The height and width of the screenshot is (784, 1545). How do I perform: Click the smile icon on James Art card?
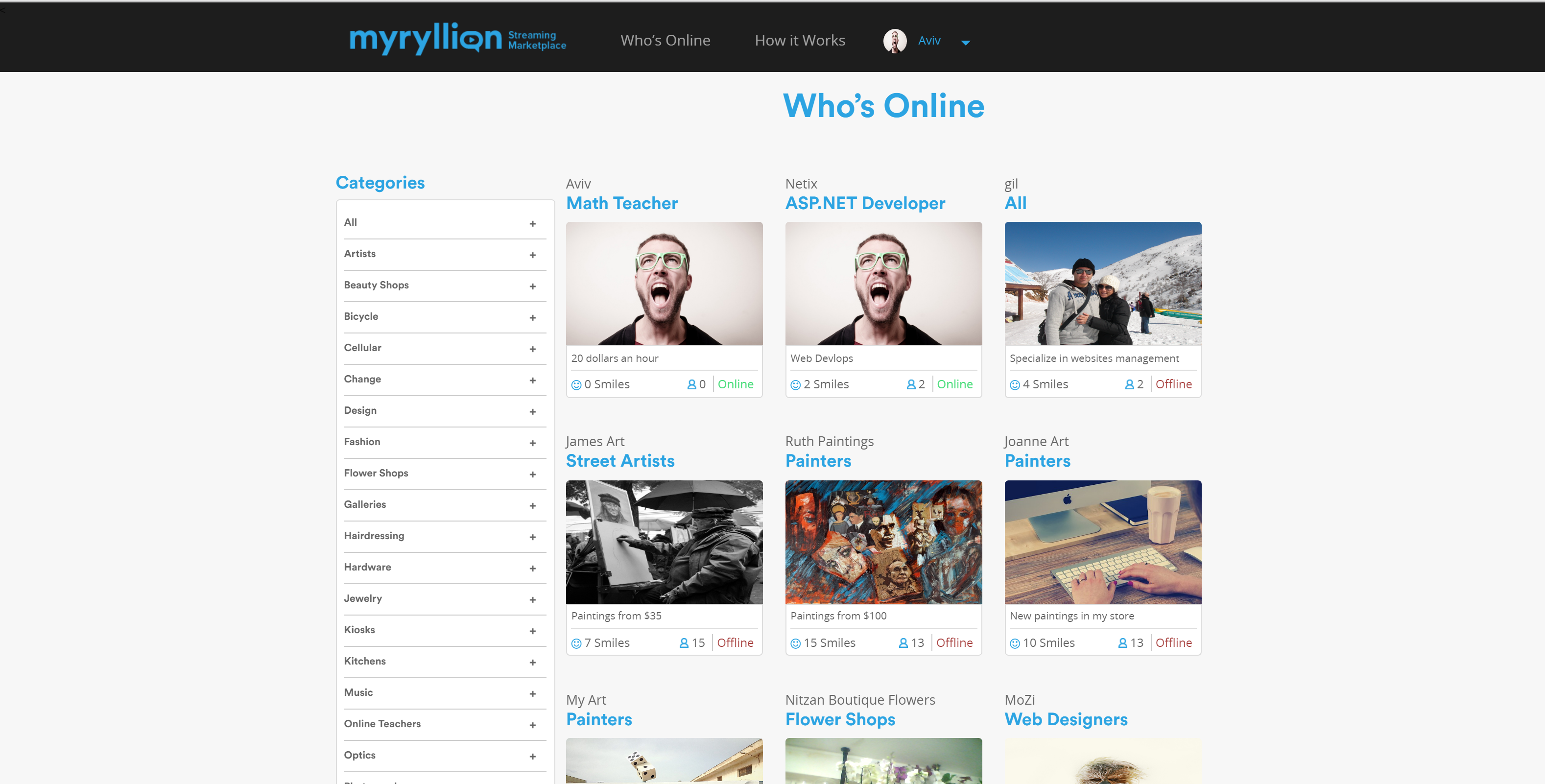pyautogui.click(x=576, y=643)
